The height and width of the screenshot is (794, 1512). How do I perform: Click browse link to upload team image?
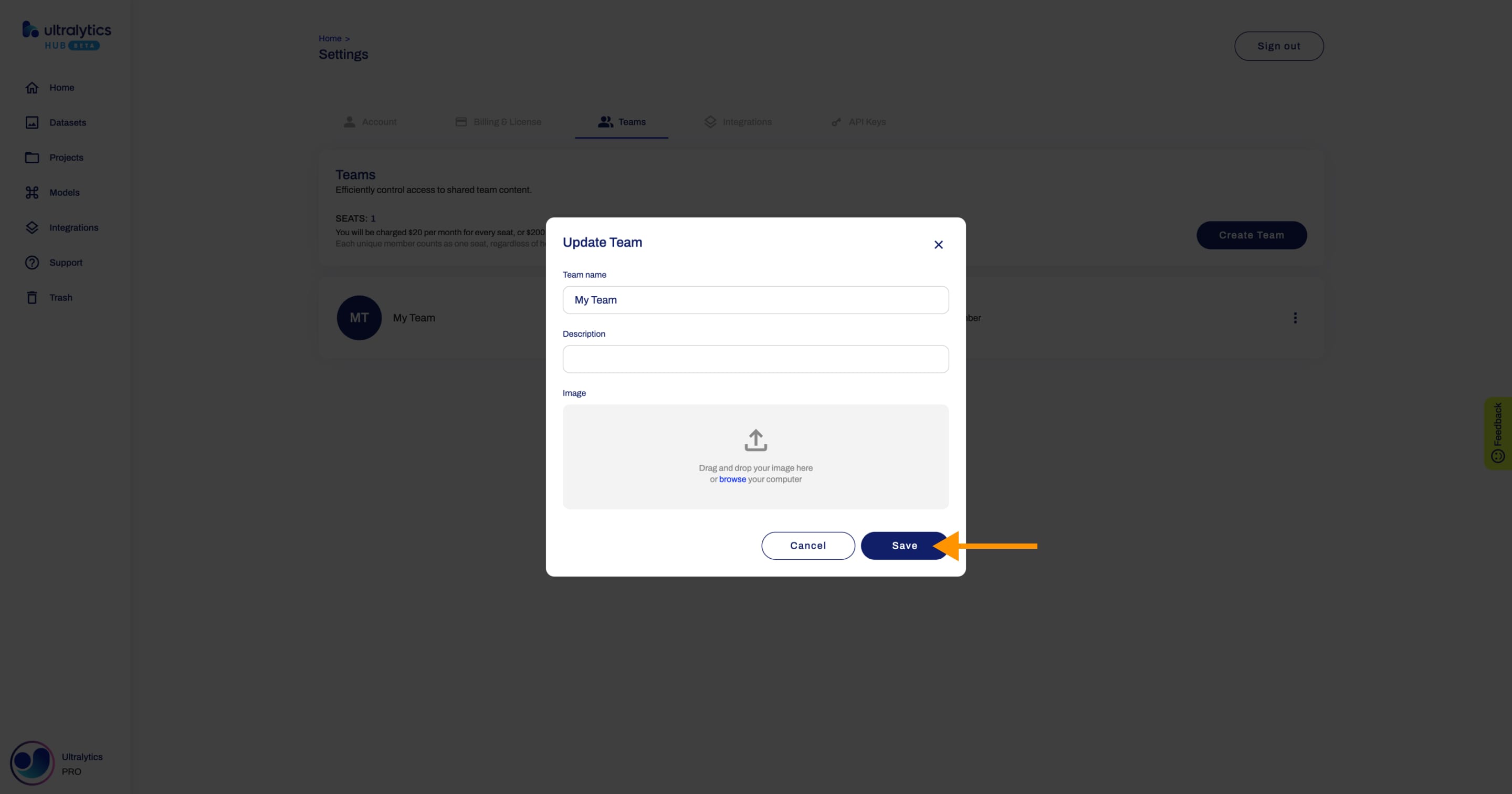pyautogui.click(x=732, y=479)
